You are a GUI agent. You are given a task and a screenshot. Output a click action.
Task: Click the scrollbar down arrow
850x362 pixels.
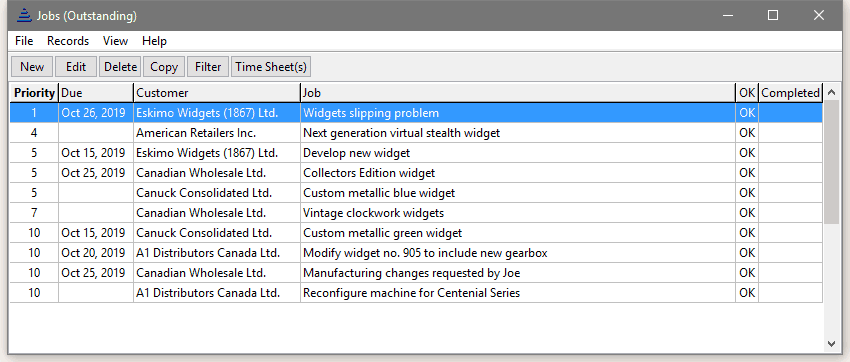point(832,344)
